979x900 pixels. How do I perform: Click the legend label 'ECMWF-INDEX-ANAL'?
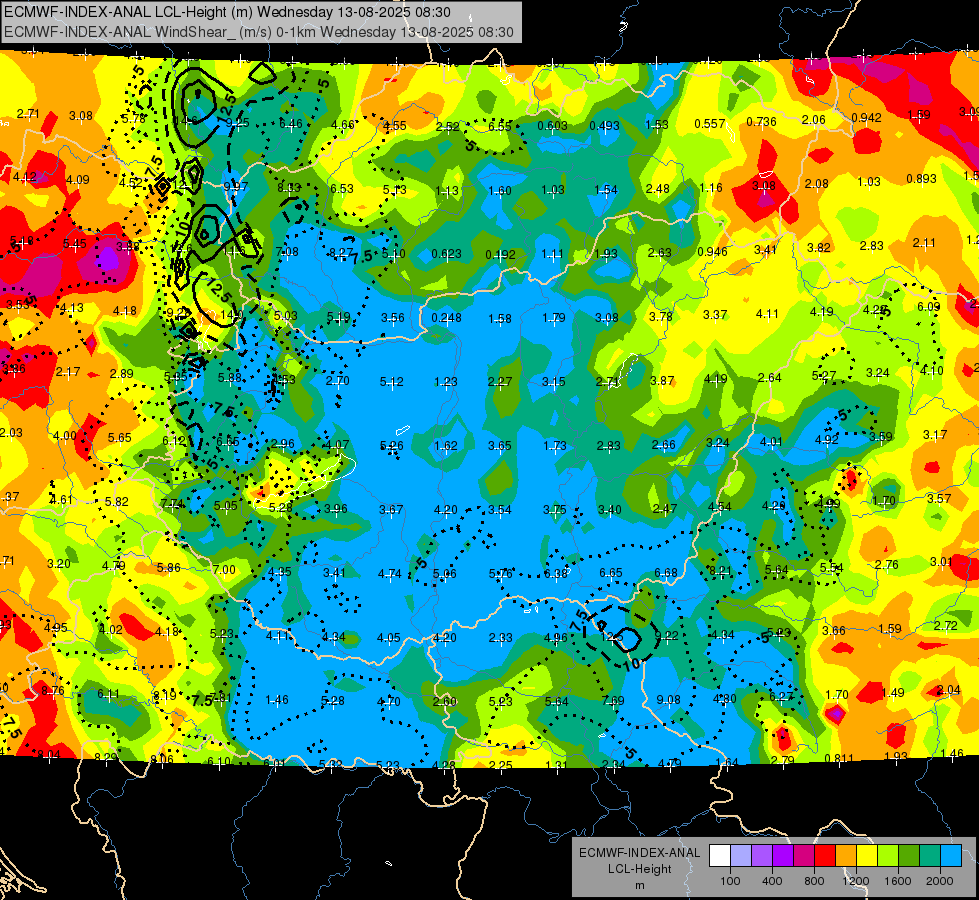[x=639, y=853]
